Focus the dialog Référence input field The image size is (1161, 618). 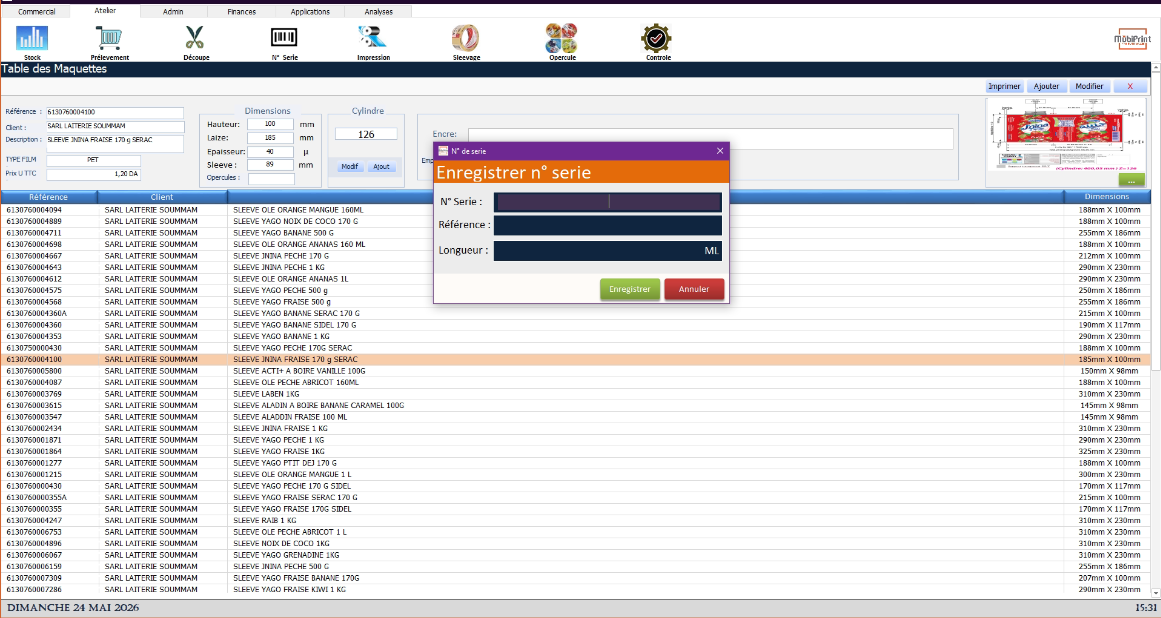pyautogui.click(x=607, y=225)
